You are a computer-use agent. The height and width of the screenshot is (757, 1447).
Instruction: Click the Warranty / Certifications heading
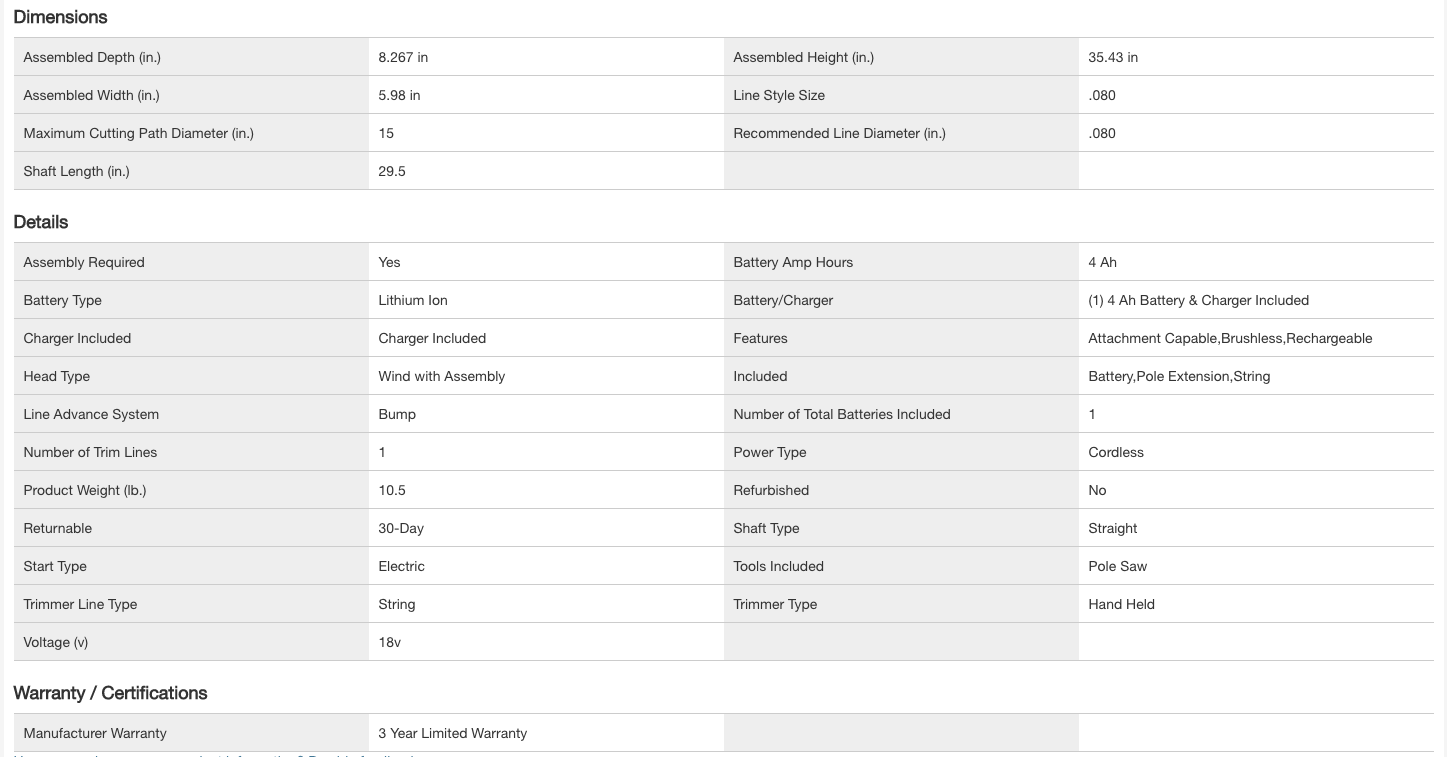110,693
